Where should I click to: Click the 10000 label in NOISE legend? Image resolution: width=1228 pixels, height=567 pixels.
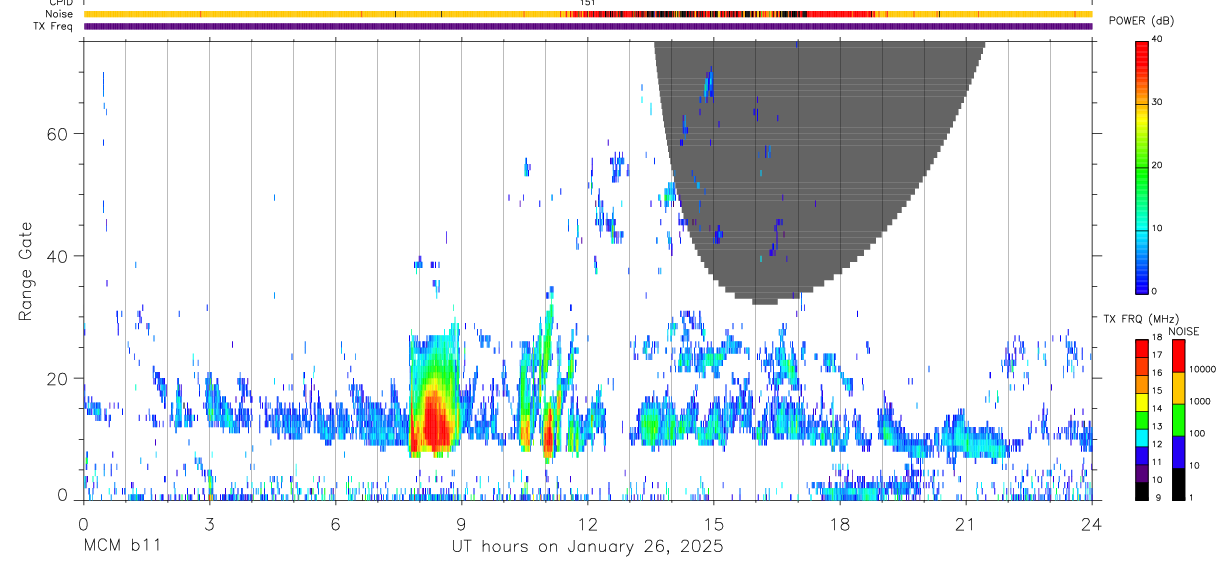coord(1202,370)
